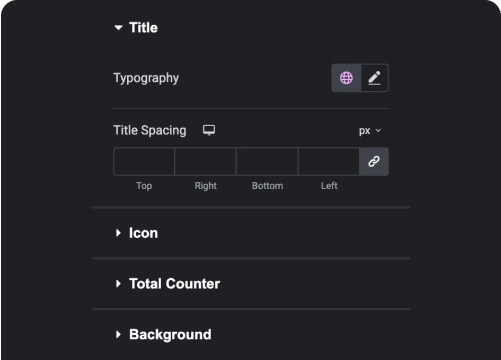Image resolution: width=501 pixels, height=360 pixels.
Task: Click the Right spacing input field
Action: point(206,162)
